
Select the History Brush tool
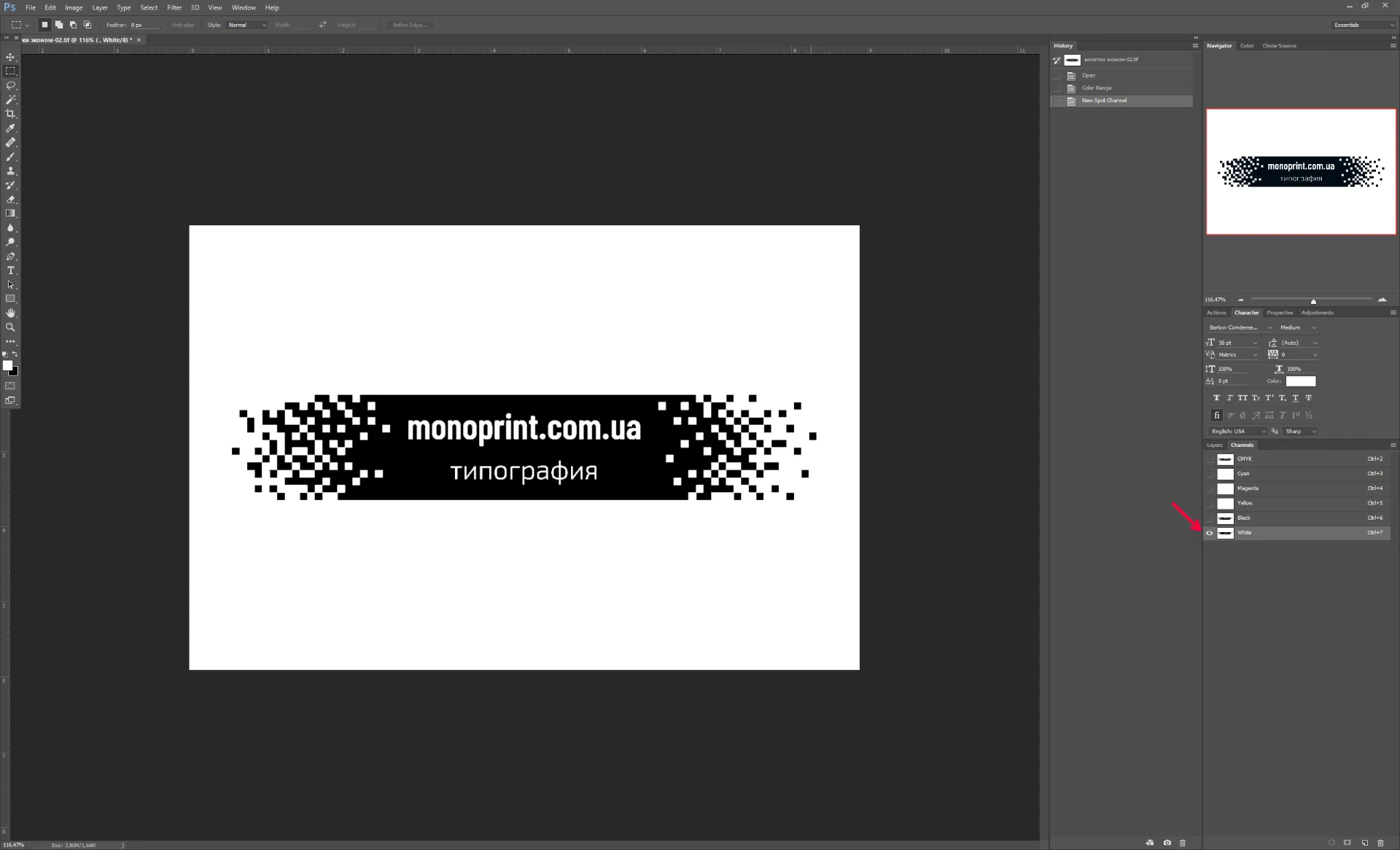tap(10, 185)
